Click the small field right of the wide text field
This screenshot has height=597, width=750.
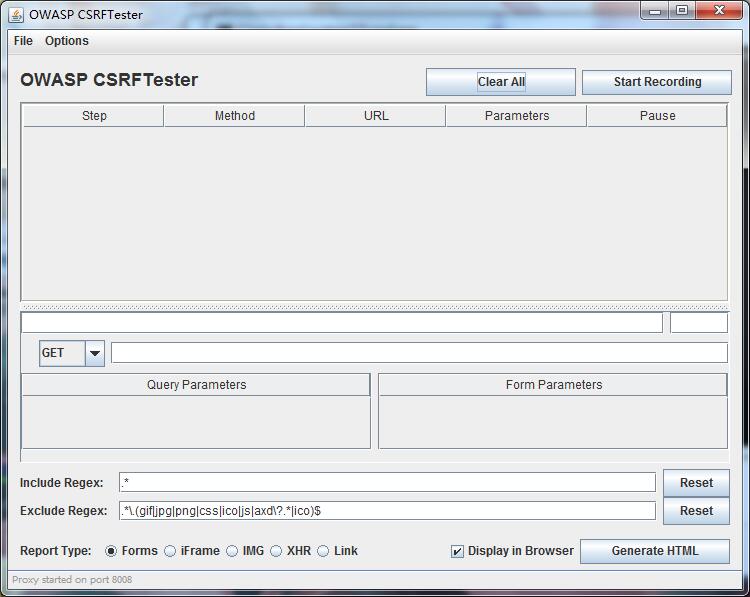click(699, 323)
